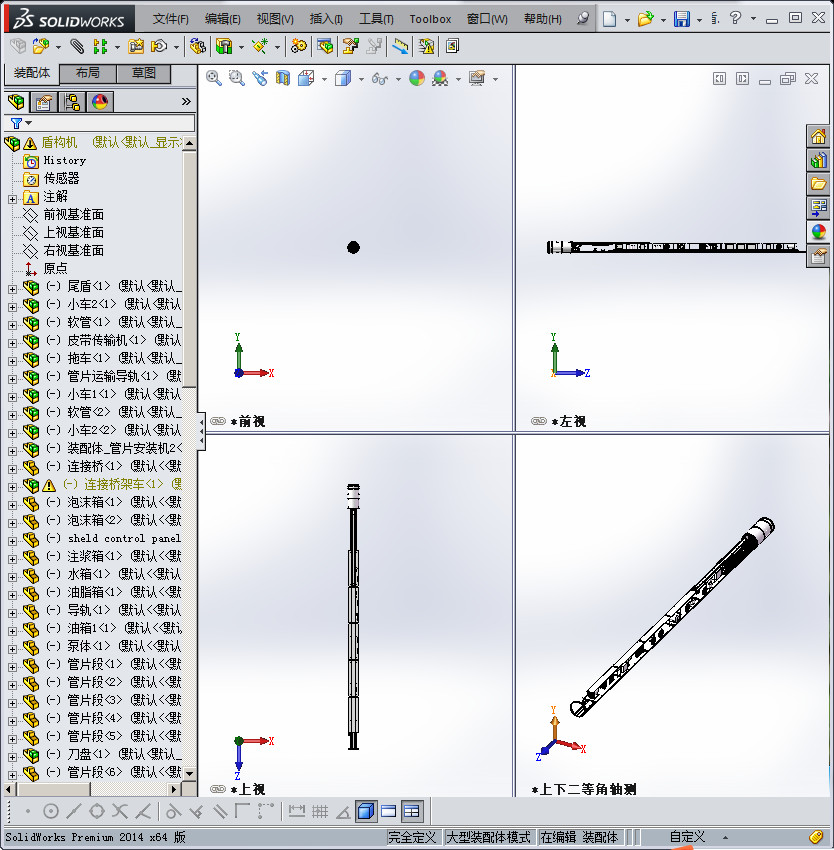This screenshot has width=834, height=850.
Task: Click the feature tree horizontal scroll right arrow
Action: pos(174,789)
